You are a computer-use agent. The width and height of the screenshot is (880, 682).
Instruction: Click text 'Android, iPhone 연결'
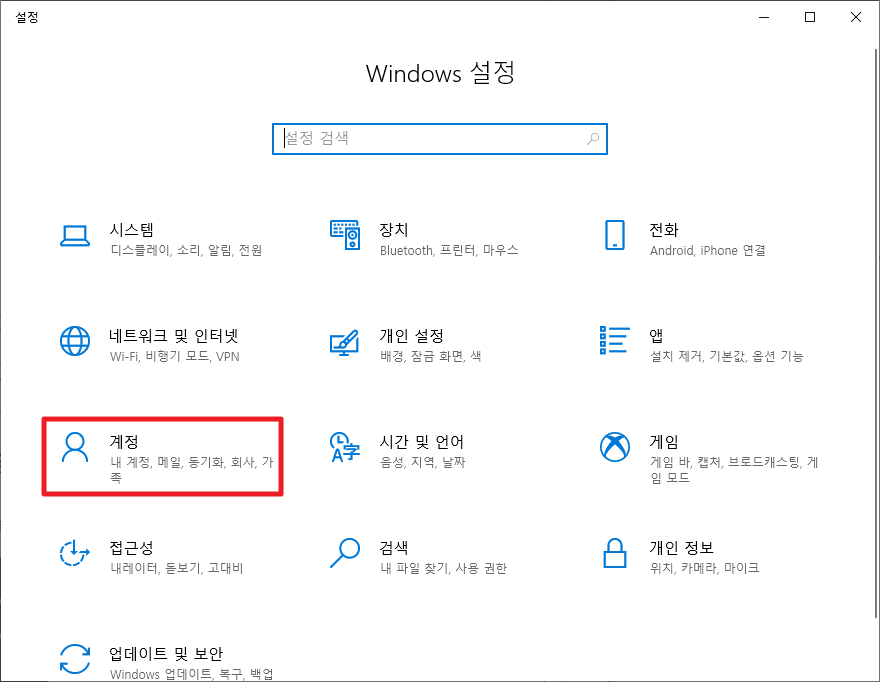tap(707, 250)
